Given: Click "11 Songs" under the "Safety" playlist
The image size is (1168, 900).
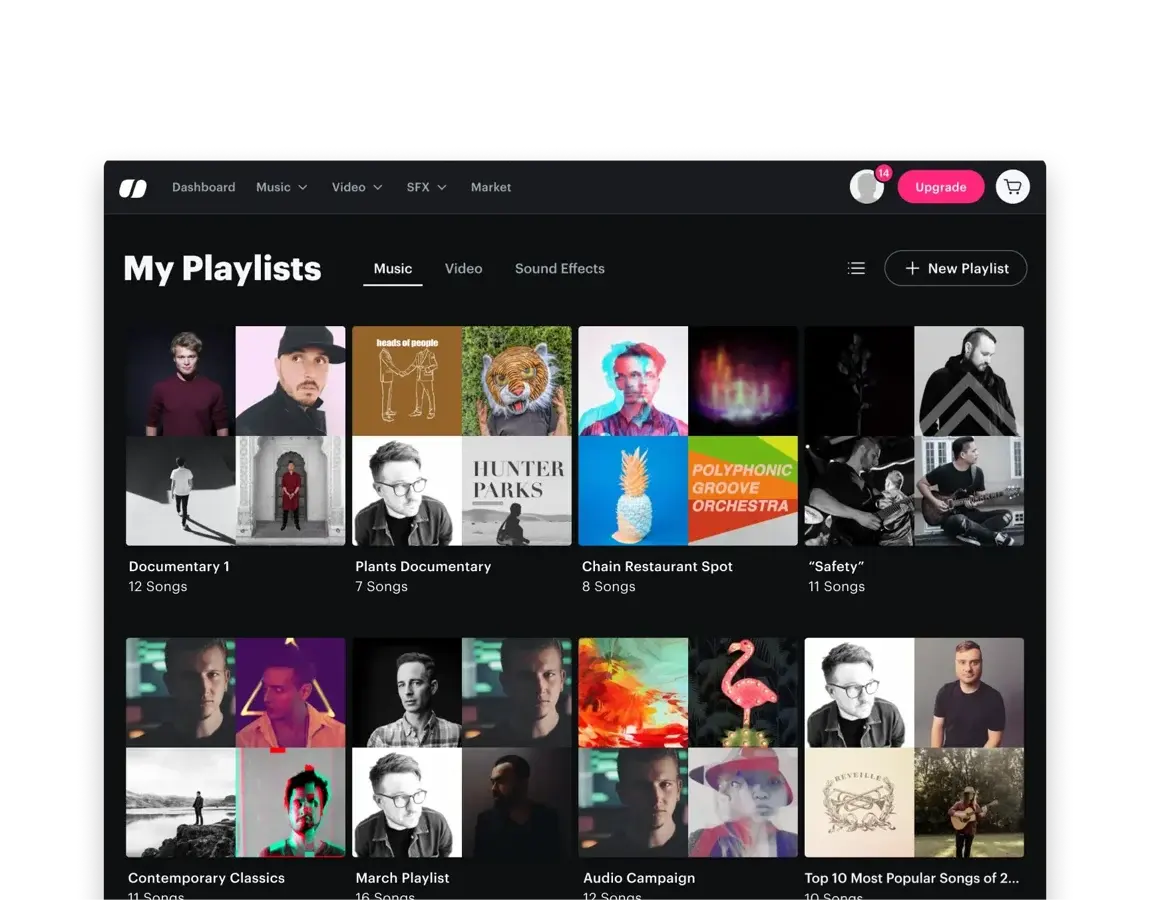Looking at the screenshot, I should (837, 586).
